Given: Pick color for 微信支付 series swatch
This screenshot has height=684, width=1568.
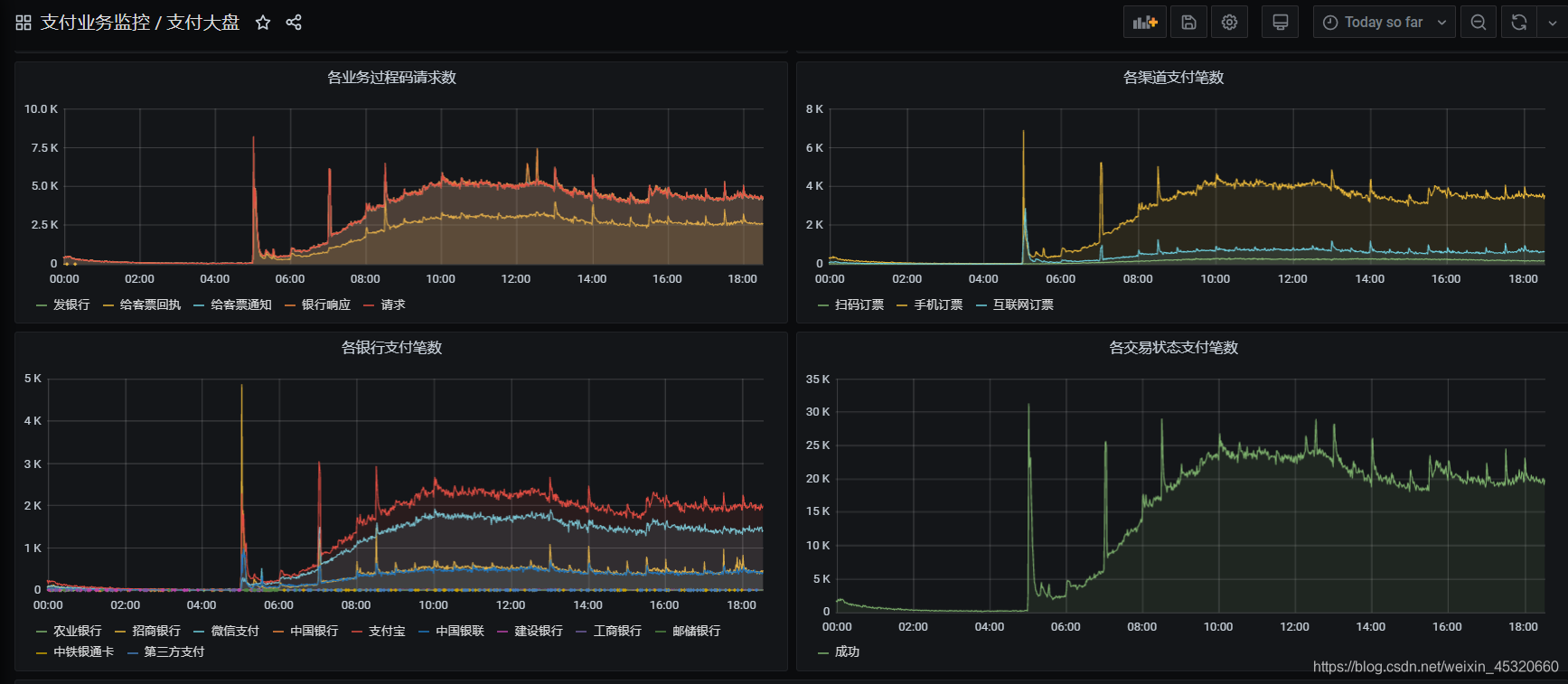Looking at the screenshot, I should (x=199, y=632).
